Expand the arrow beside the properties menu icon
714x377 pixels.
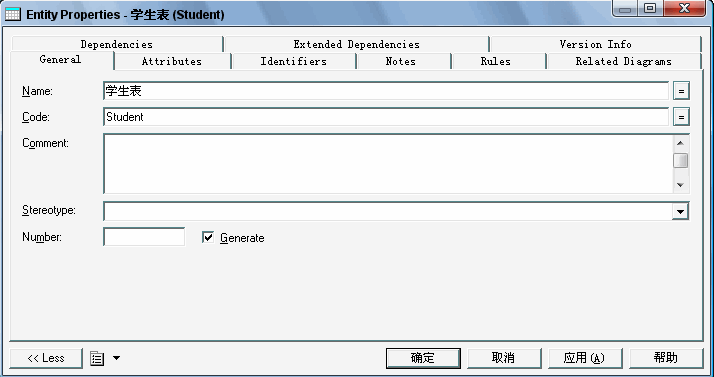point(117,358)
